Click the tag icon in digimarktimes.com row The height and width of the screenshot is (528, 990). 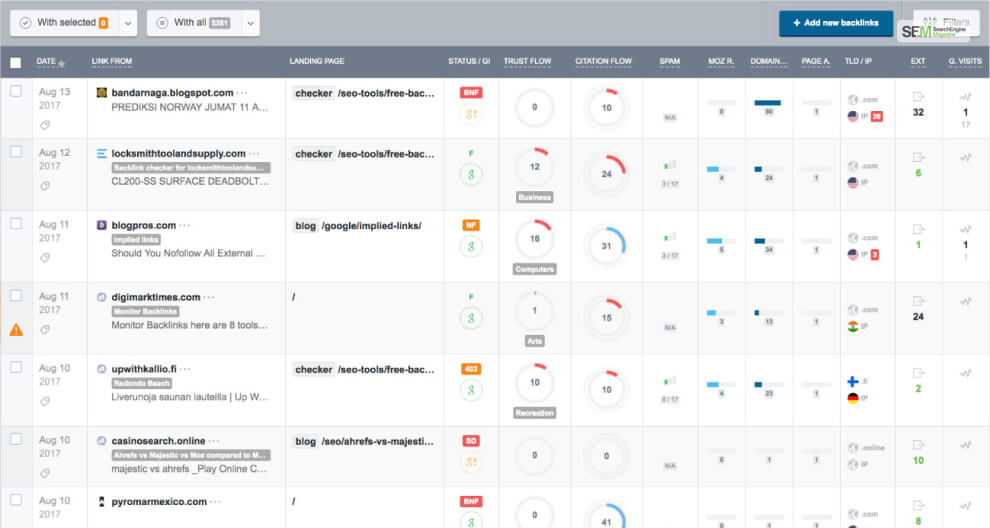[45, 330]
